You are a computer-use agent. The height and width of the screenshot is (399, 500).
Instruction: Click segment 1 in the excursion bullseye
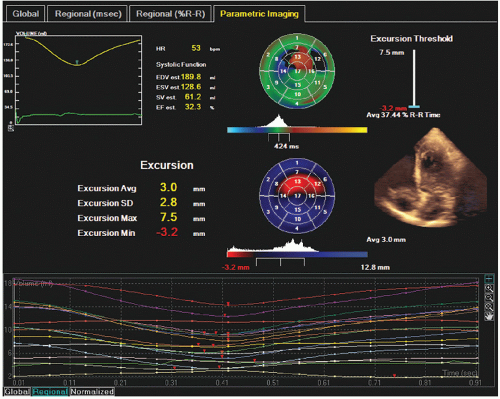(x=297, y=163)
